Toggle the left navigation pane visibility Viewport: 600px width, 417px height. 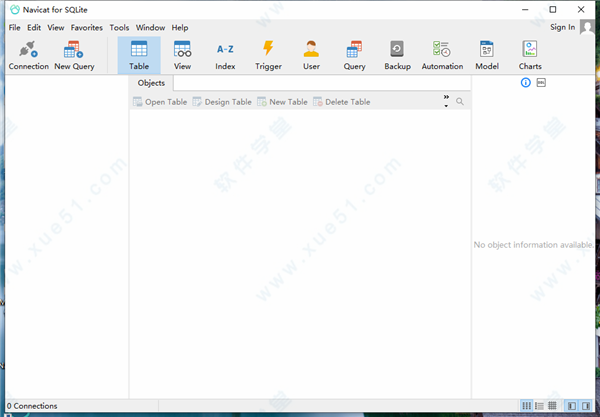[572, 406]
